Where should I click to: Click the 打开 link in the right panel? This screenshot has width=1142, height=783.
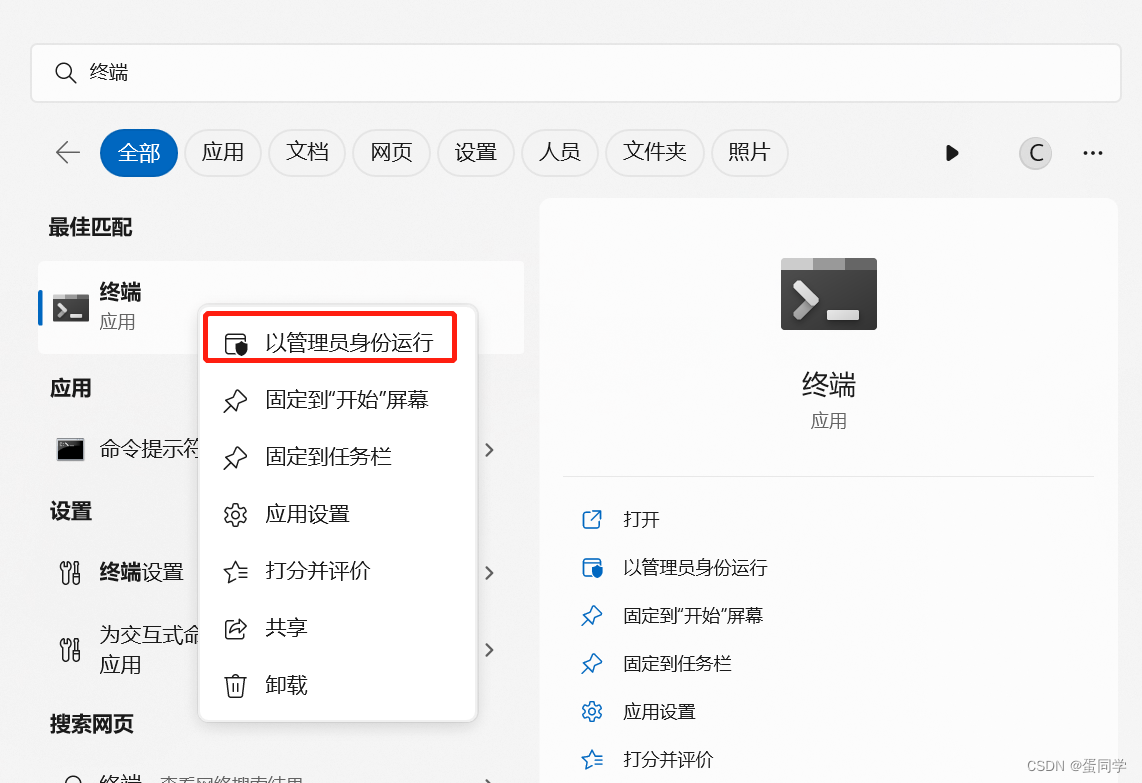click(641, 519)
